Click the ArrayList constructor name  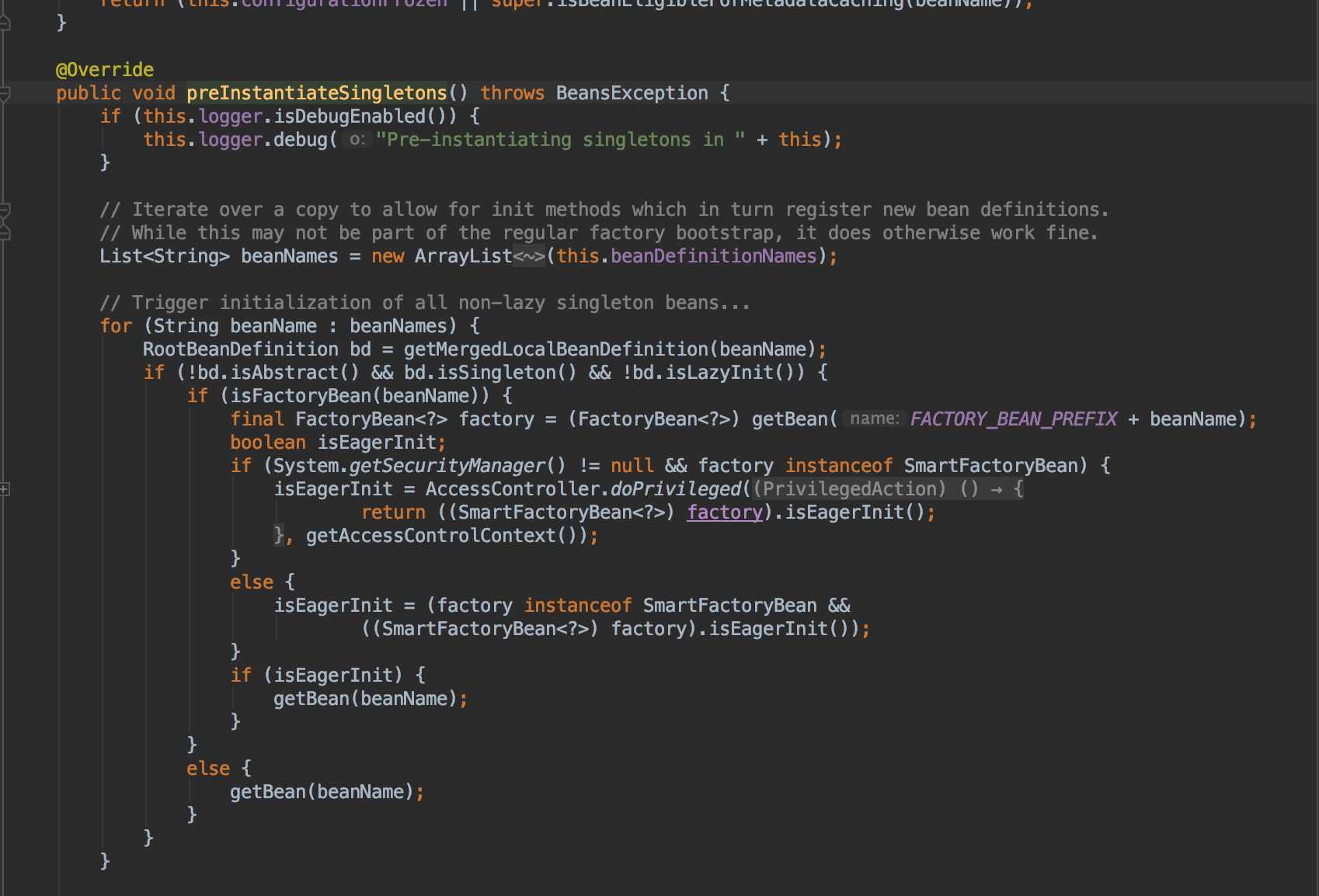[464, 256]
